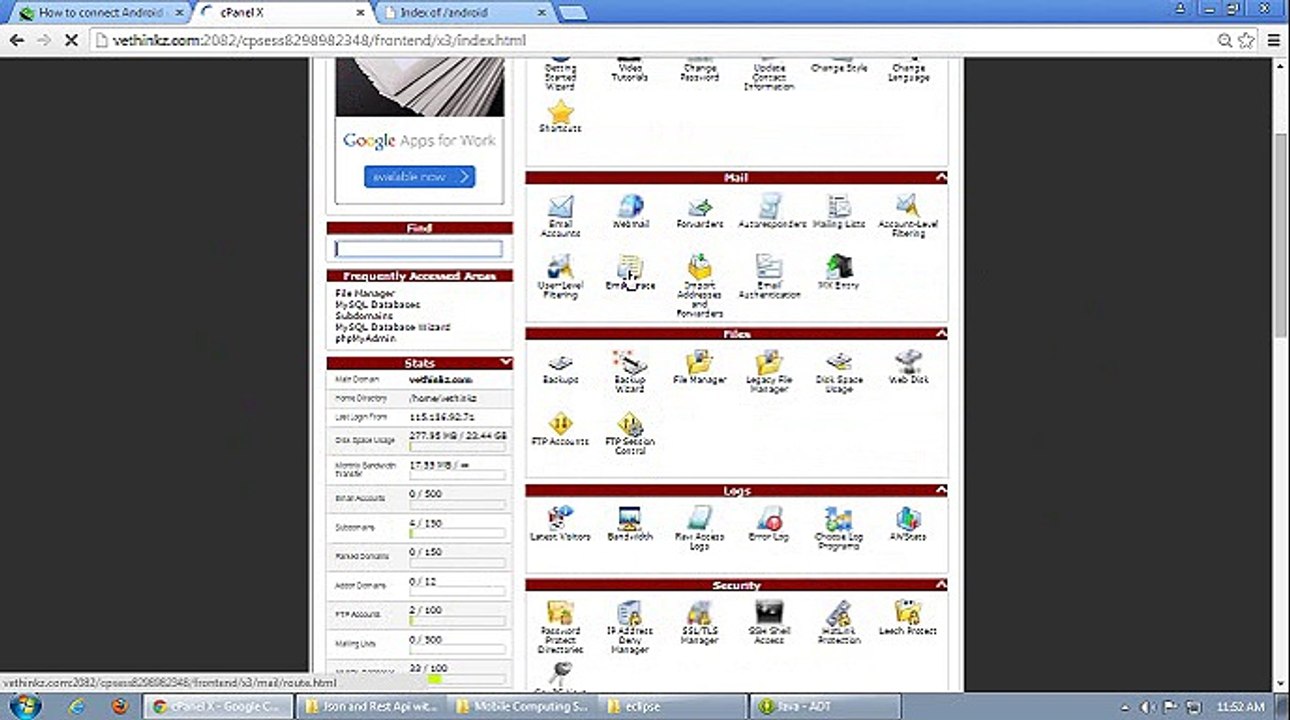Launch the Backup Wizard
This screenshot has height=720, width=1290.
[x=630, y=372]
